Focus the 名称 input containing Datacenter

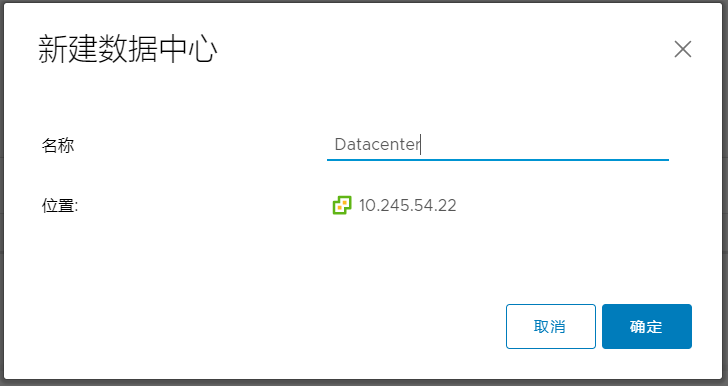coord(498,144)
